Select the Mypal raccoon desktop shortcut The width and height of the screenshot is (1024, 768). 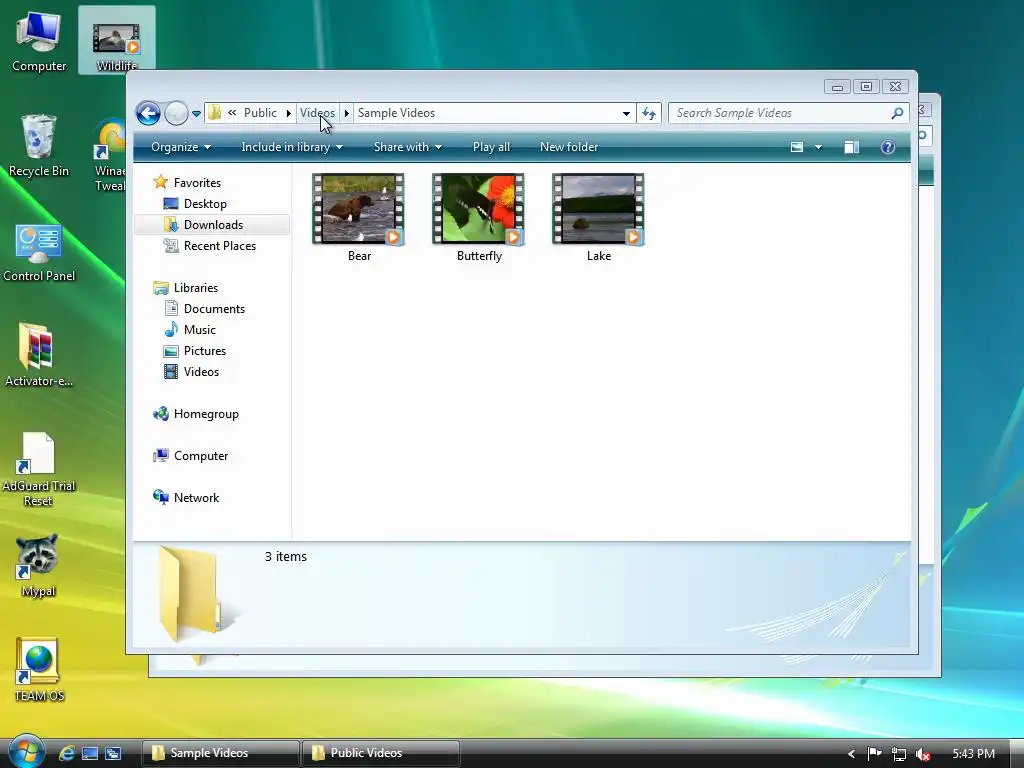(x=38, y=566)
